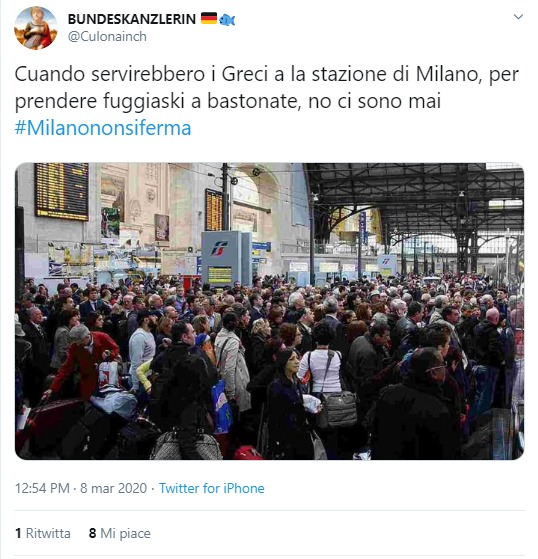Screen dimensions: 538x559
Task: Click the German flag emoji in name
Action: click(x=209, y=18)
